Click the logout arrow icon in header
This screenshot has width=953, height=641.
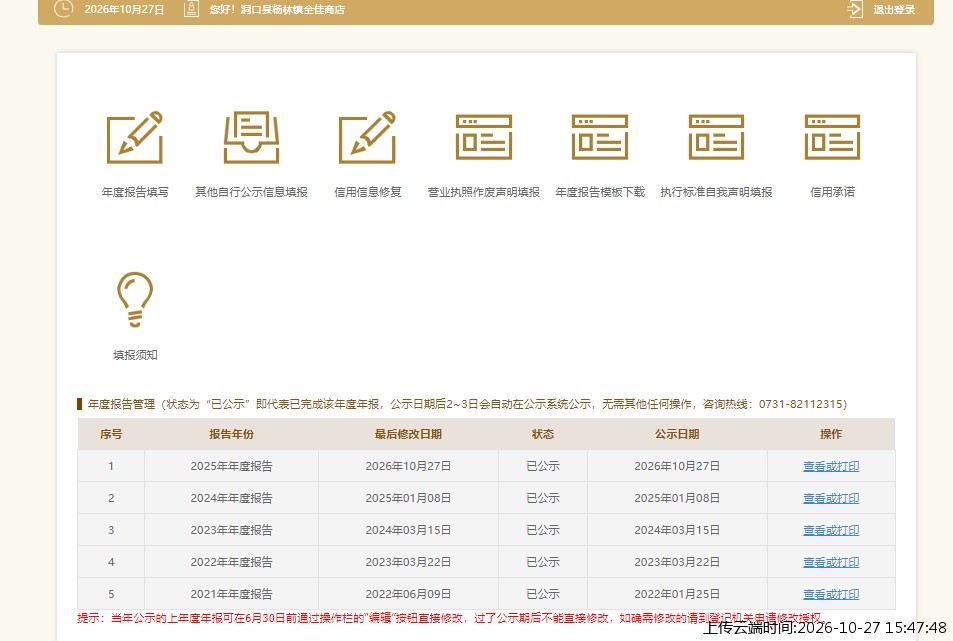coord(855,9)
